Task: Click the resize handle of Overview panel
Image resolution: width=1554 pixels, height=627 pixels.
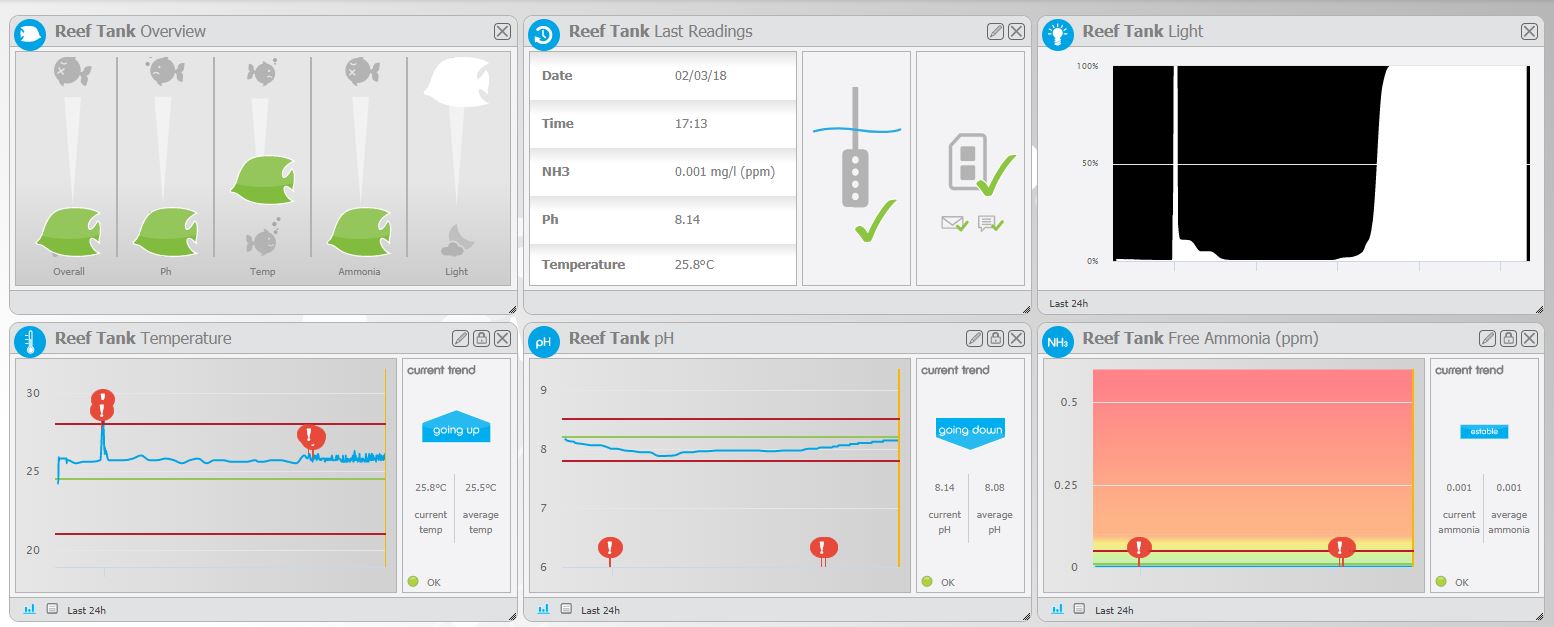Action: coord(511,309)
